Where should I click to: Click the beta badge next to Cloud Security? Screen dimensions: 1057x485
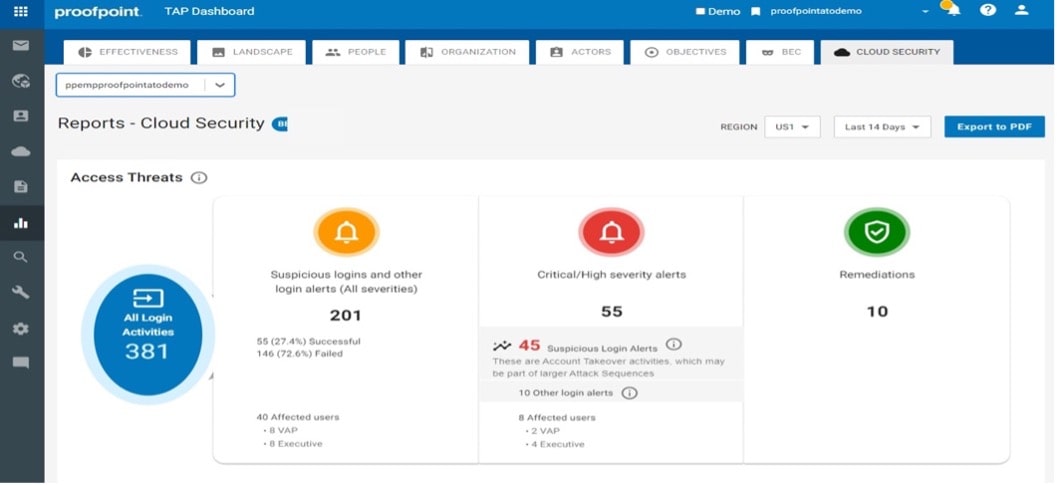pos(280,124)
